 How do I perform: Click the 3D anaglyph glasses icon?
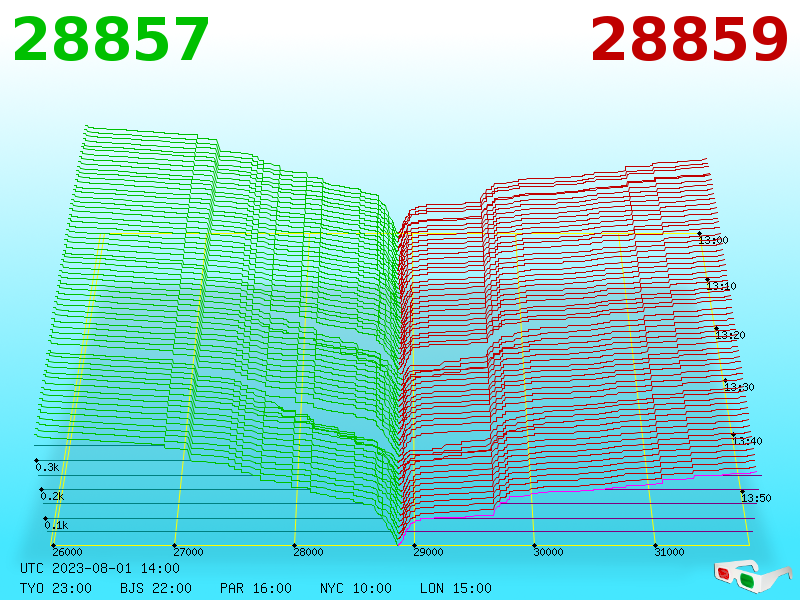[x=752, y=576]
